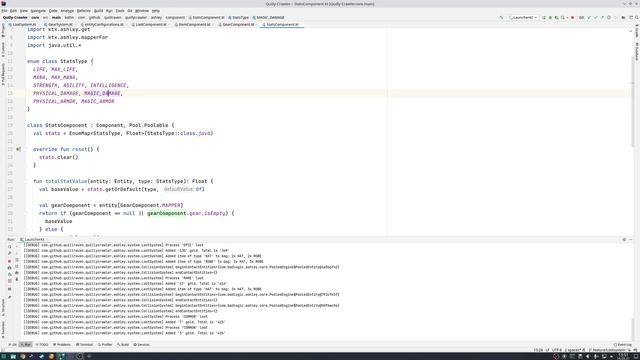Click the Git push arrow icon

tap(602, 18)
